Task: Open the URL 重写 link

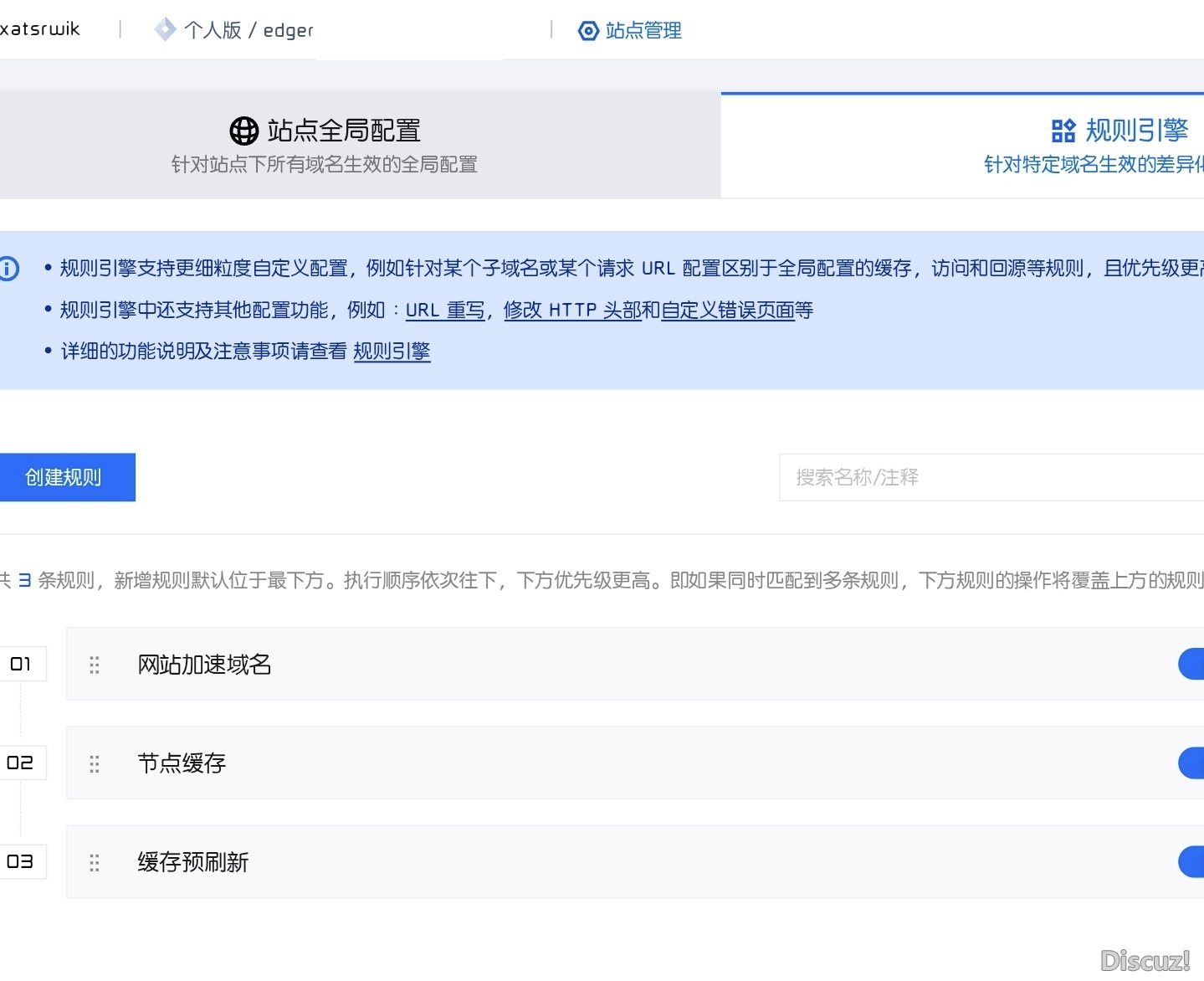Action: tap(445, 311)
